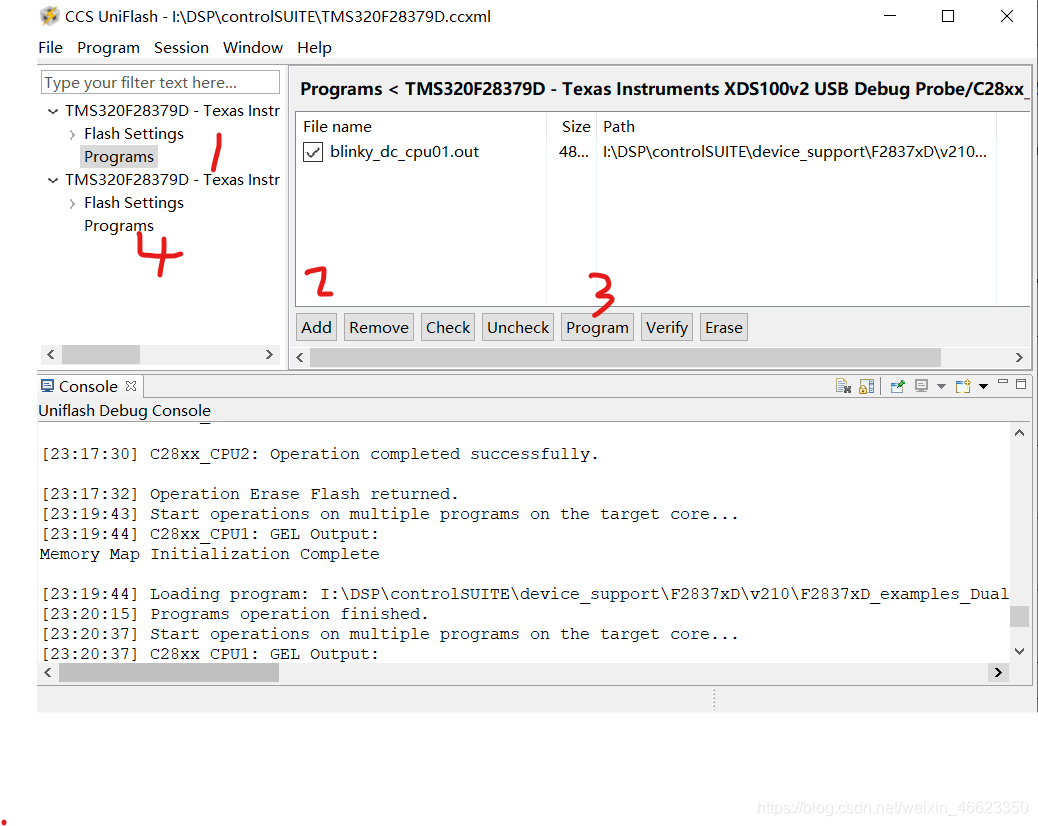The width and height of the screenshot is (1038, 826).
Task: Click the Programs table horizontal scrollbar thumb
Action: [625, 357]
